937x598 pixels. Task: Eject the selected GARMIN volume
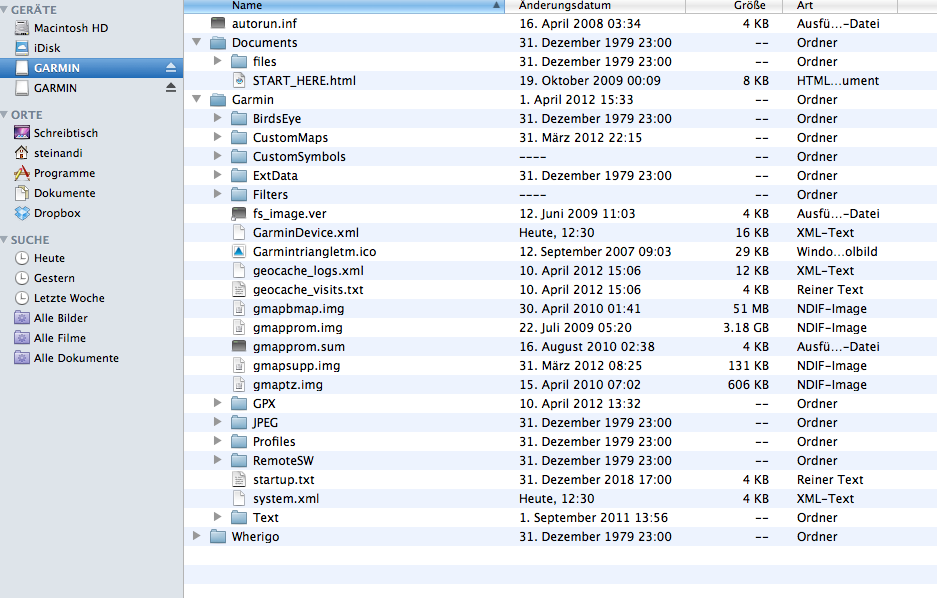click(x=171, y=68)
